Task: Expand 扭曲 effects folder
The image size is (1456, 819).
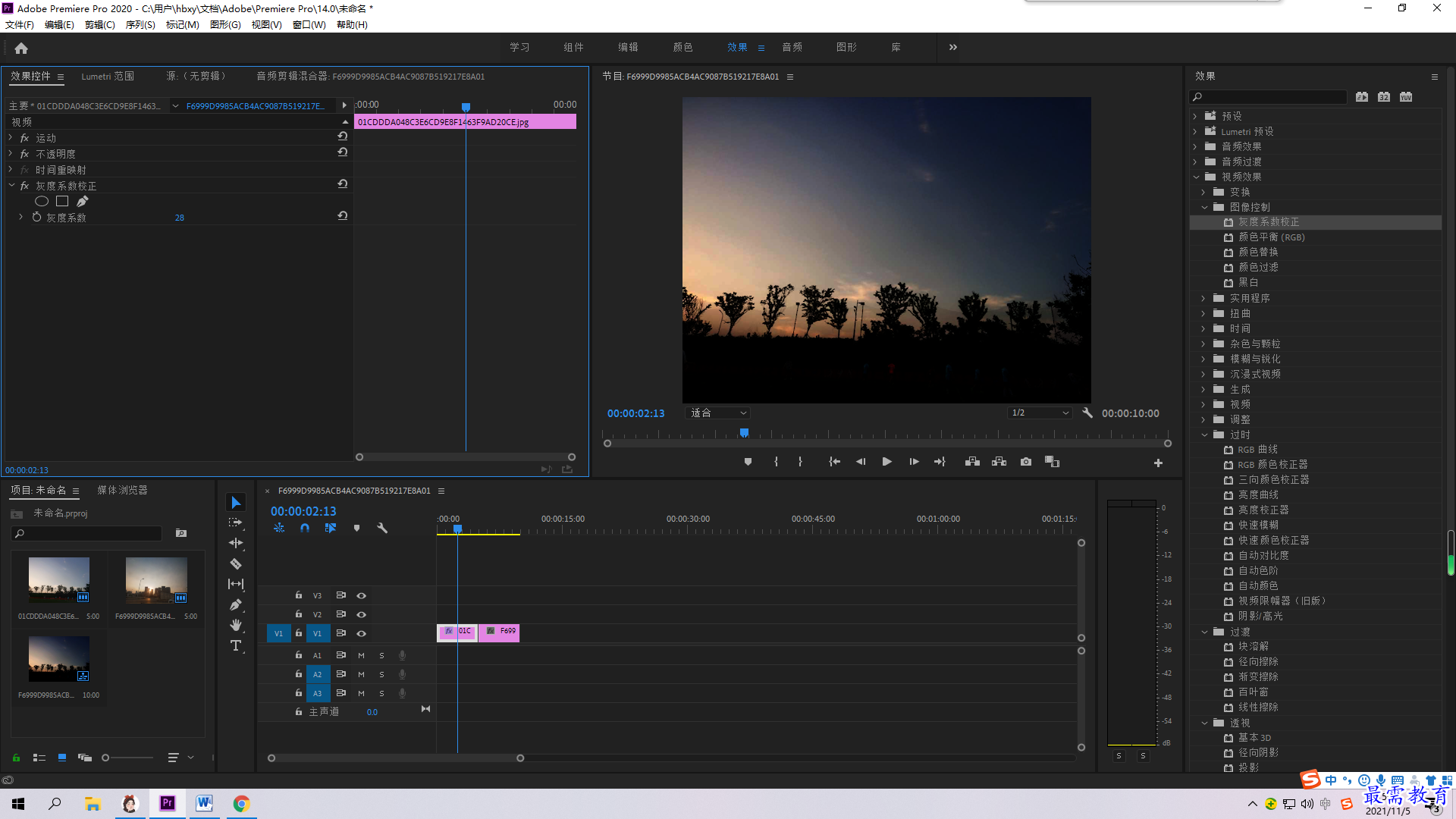Action: [1203, 313]
